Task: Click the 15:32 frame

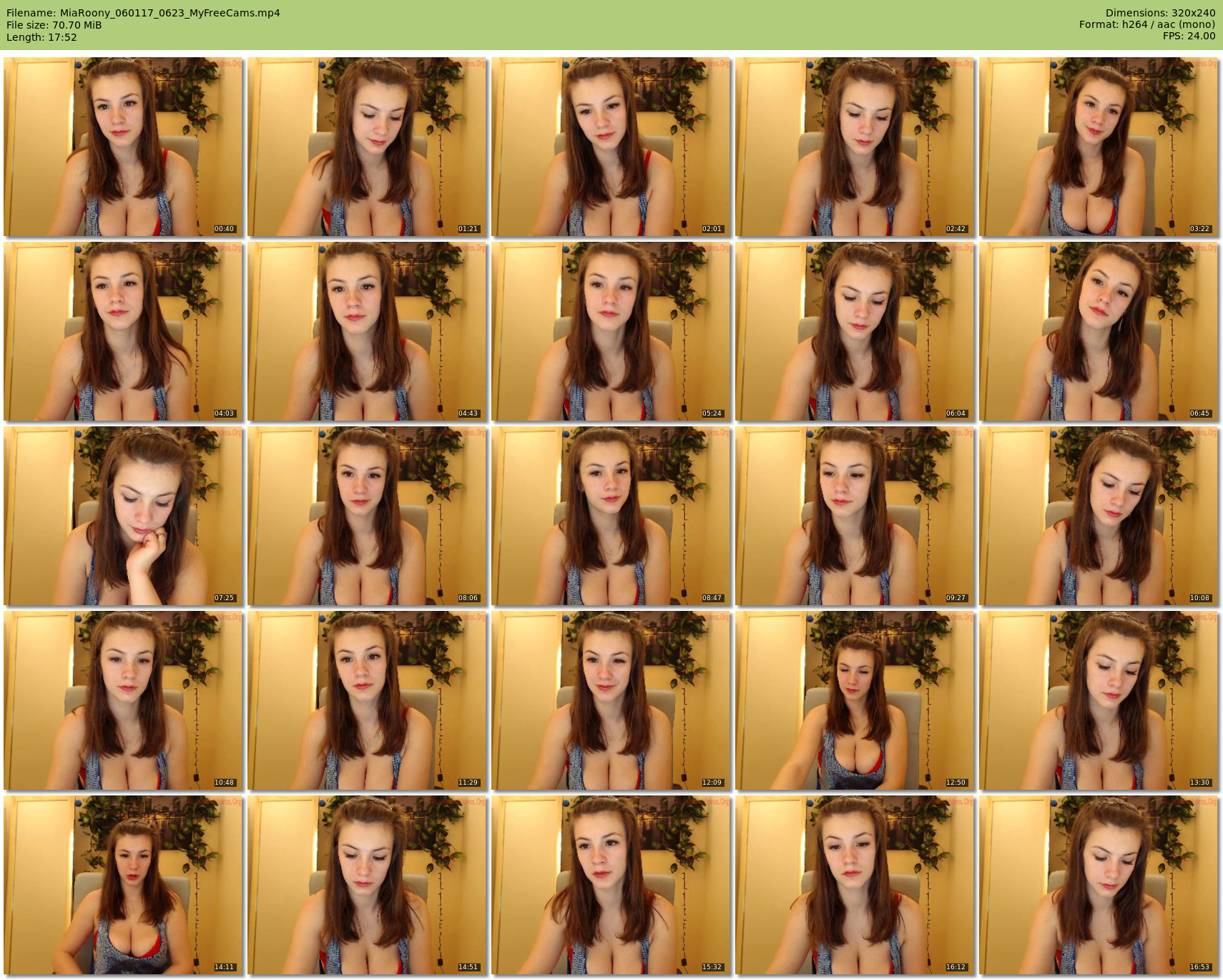Action: point(611,885)
